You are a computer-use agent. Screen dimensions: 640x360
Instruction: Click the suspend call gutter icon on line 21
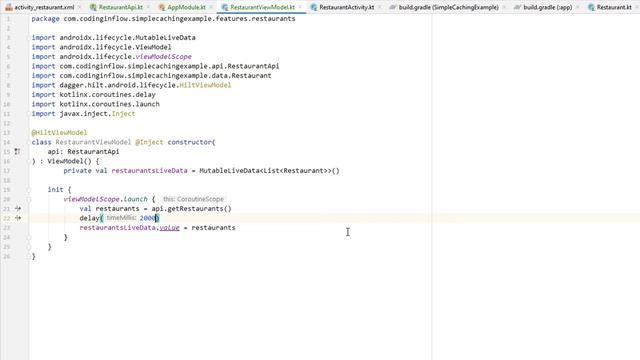(18, 209)
